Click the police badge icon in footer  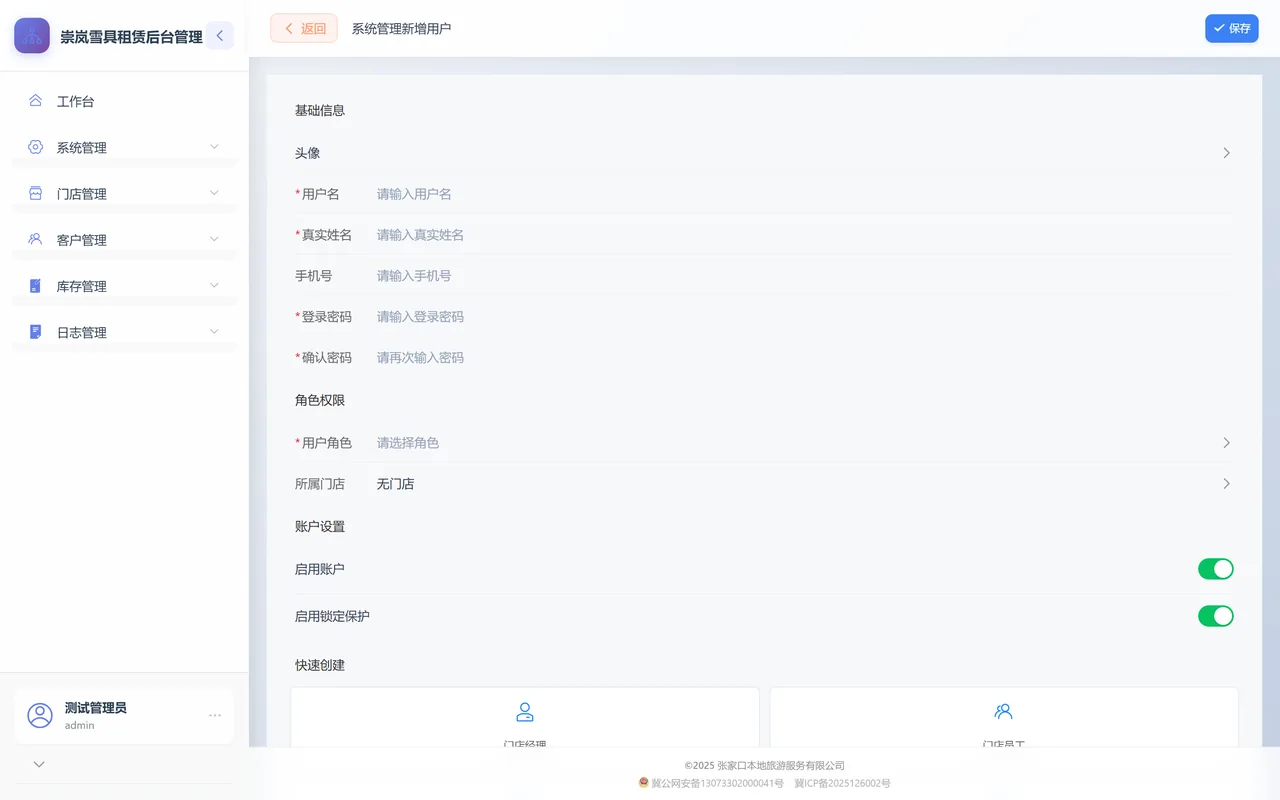tap(644, 783)
